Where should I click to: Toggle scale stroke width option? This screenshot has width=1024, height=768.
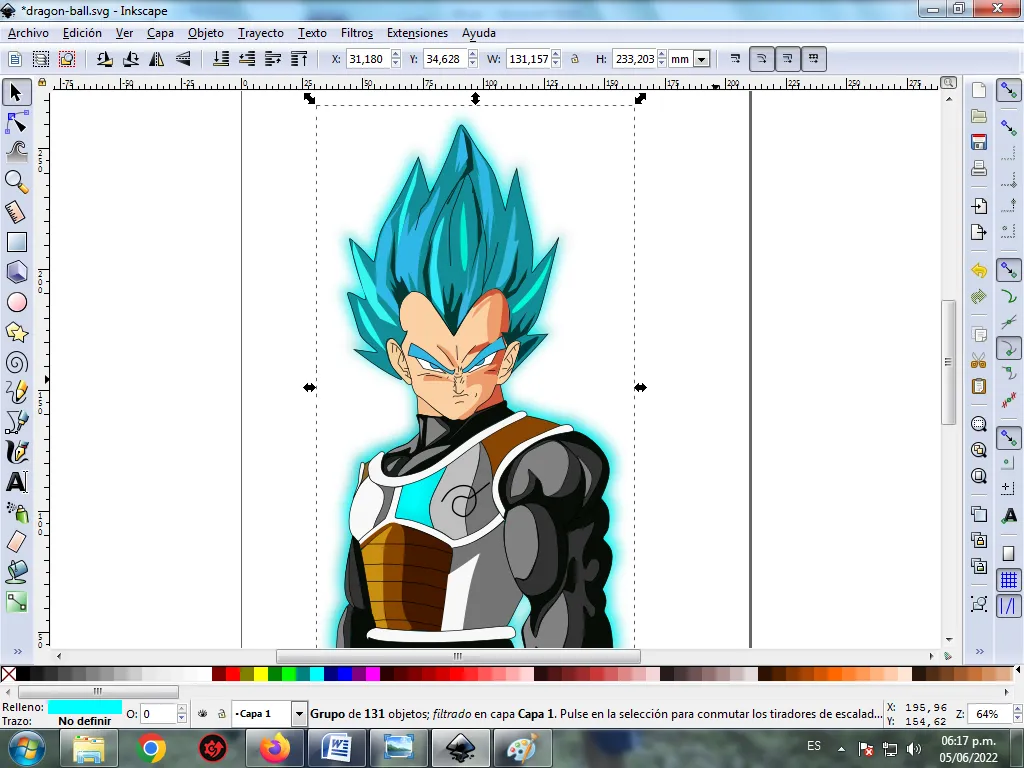[x=735, y=59]
